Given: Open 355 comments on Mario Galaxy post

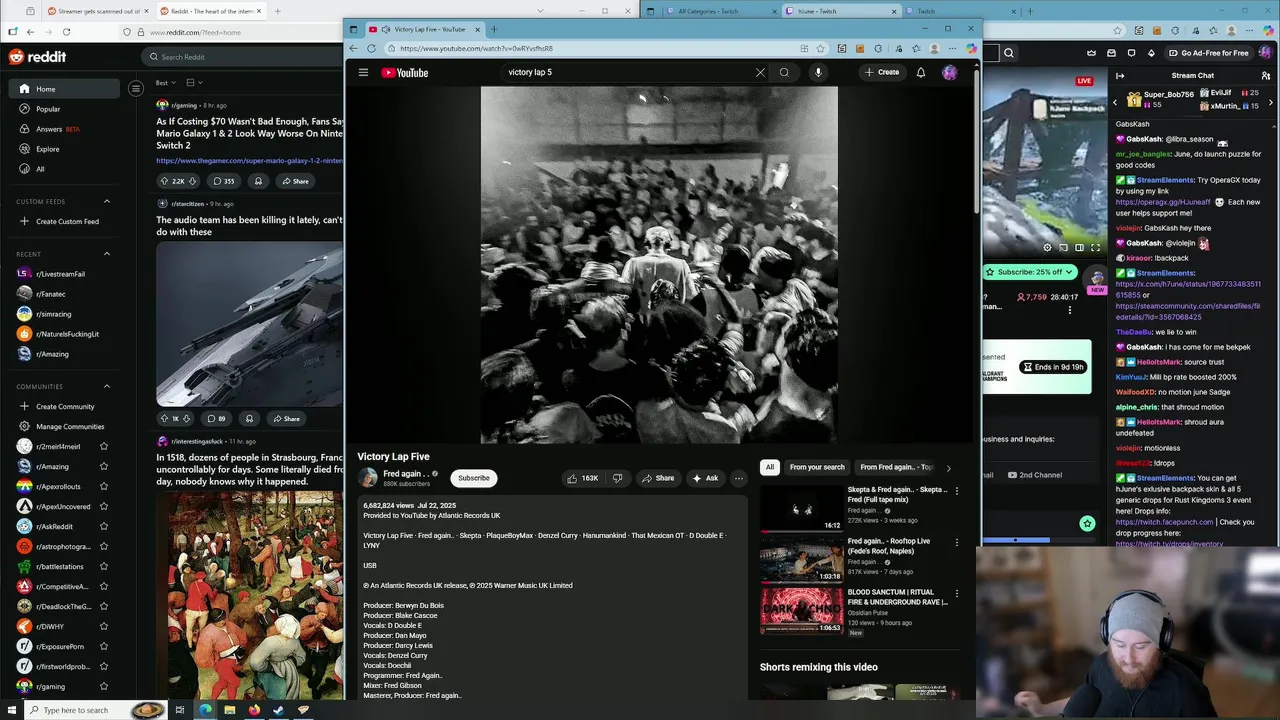Looking at the screenshot, I should coord(223,181).
